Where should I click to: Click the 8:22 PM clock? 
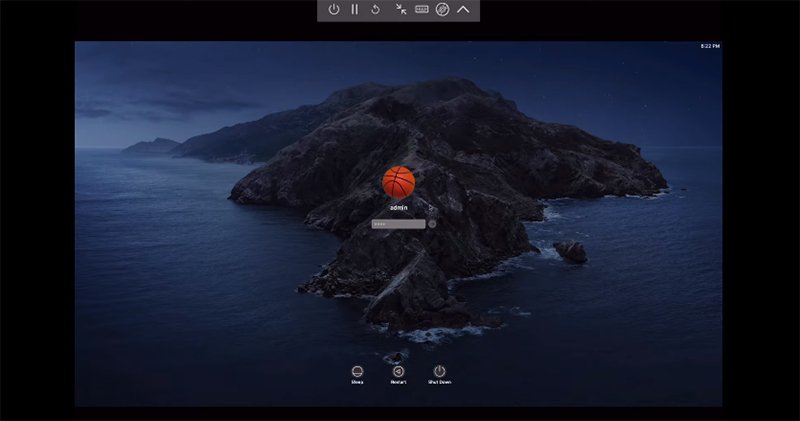(x=709, y=47)
